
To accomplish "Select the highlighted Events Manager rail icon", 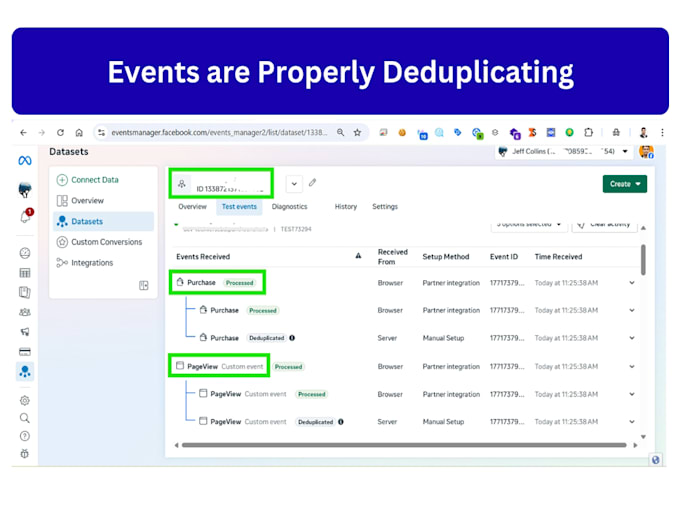I will click(25, 372).
